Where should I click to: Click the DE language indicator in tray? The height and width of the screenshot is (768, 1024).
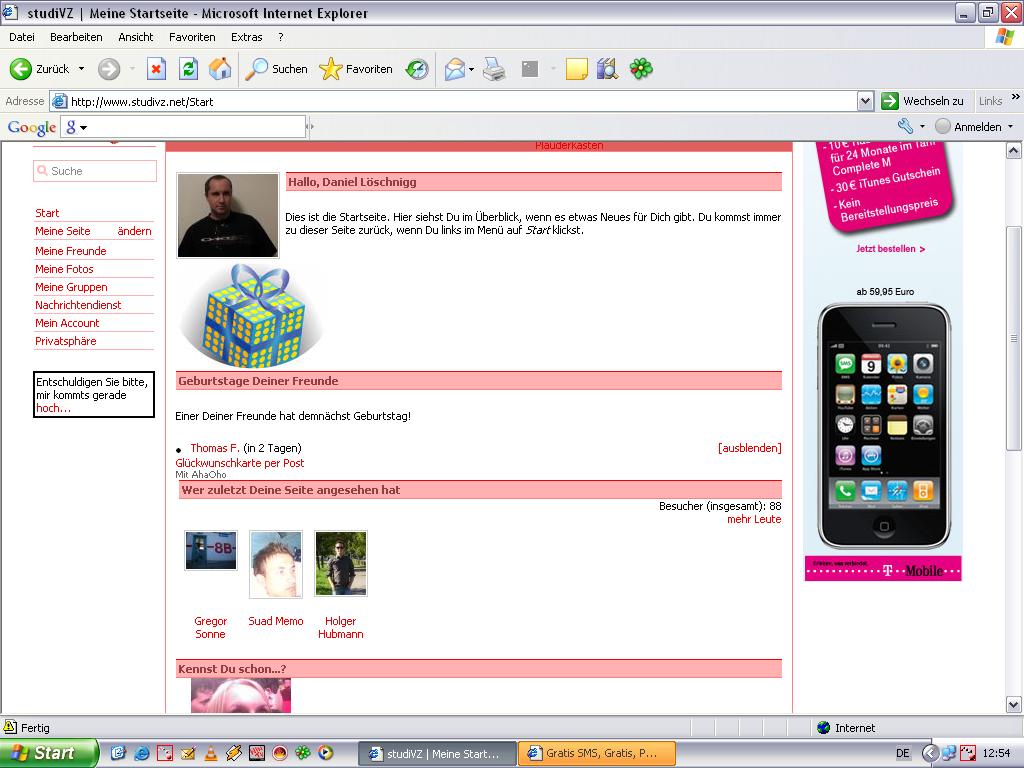coord(903,753)
